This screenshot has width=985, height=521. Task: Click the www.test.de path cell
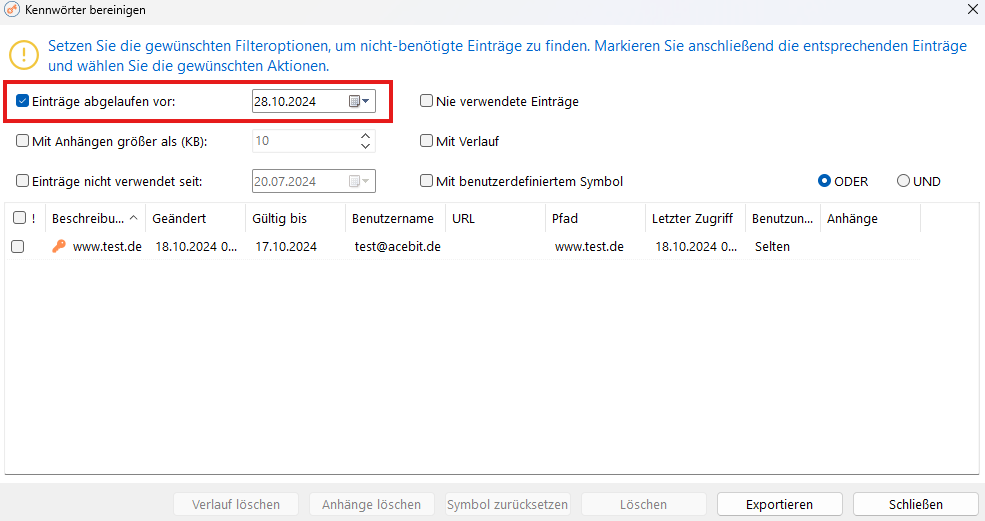[x=589, y=246]
